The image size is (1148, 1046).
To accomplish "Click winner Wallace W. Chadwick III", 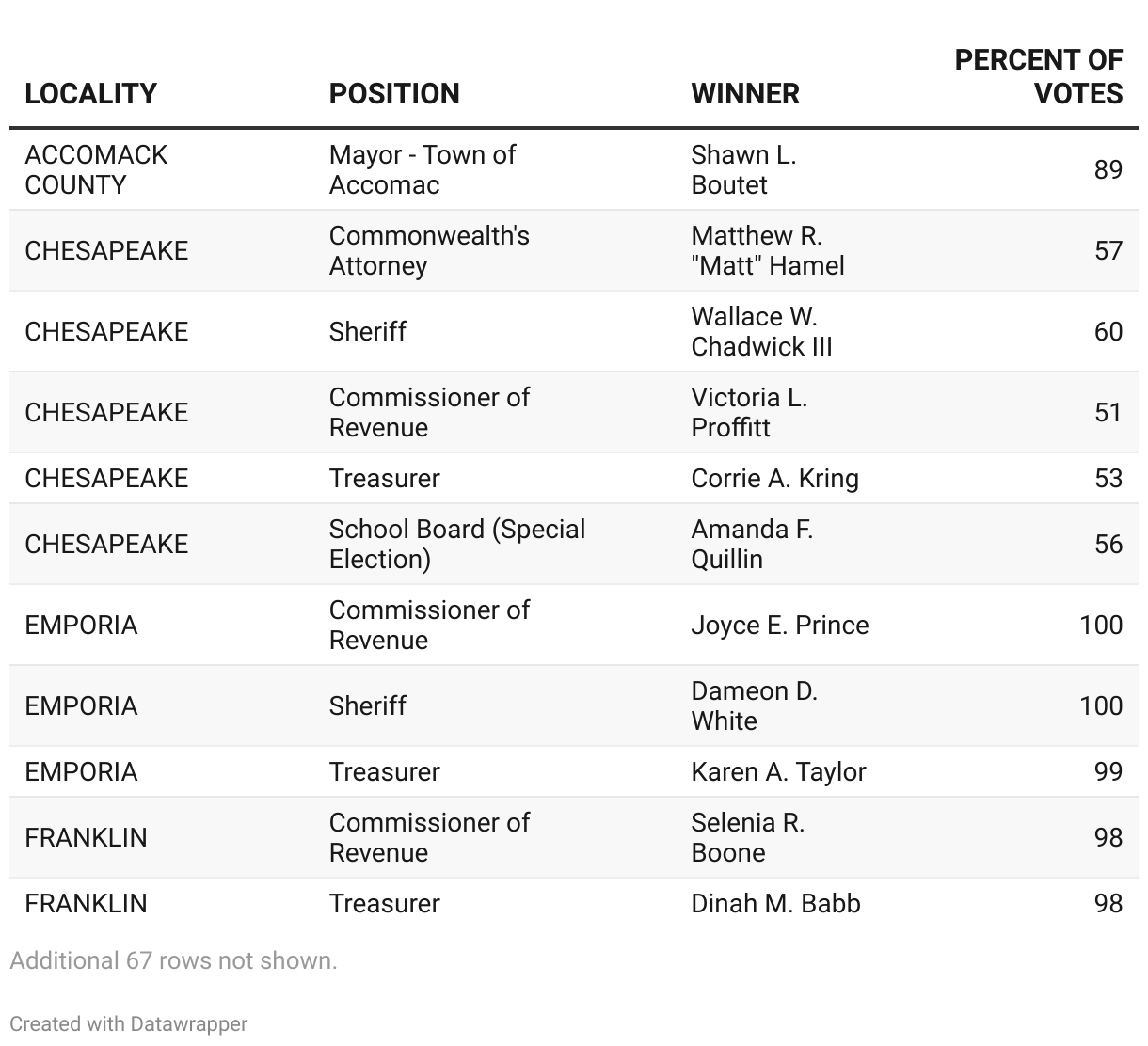I will click(761, 331).
